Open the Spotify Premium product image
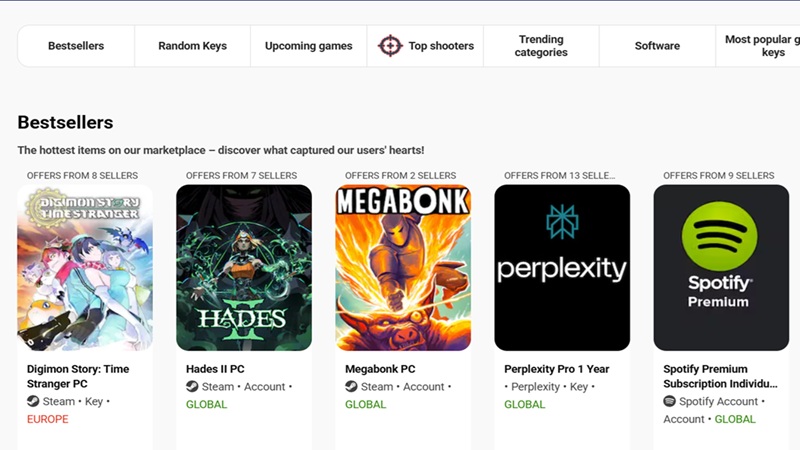This screenshot has width=800, height=450. click(x=720, y=268)
